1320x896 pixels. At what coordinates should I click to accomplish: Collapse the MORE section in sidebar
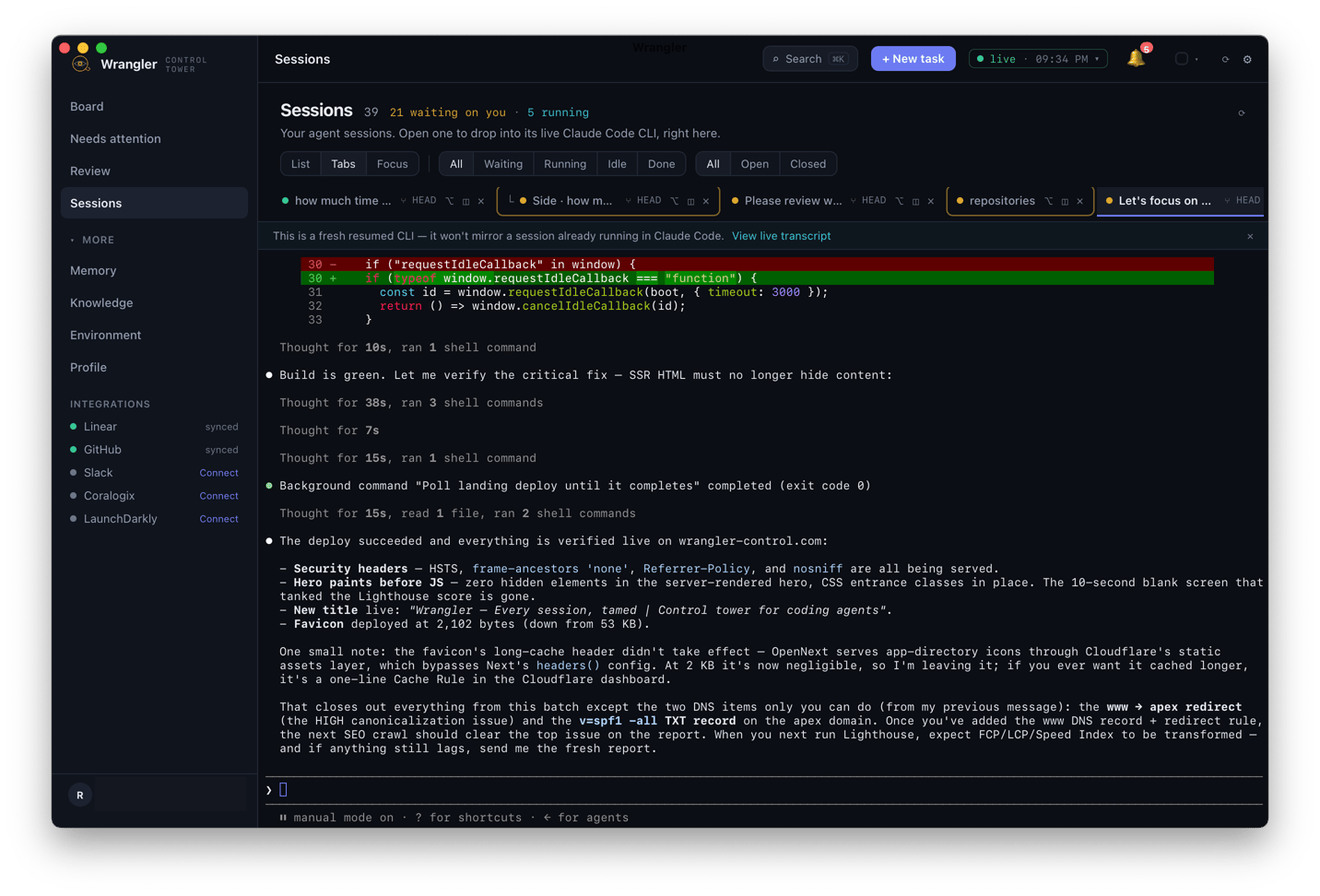(x=92, y=240)
